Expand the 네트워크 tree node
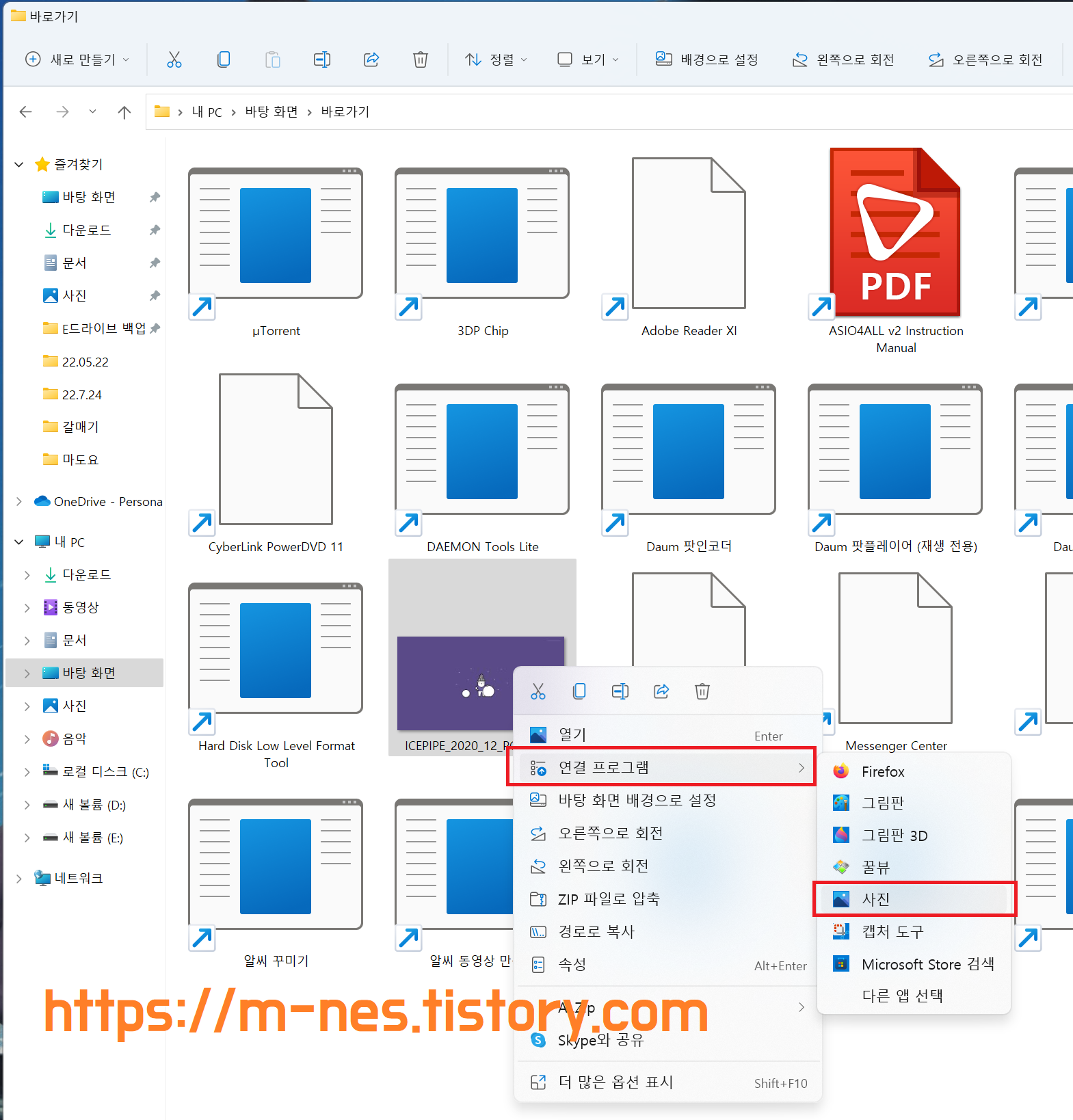 (19, 878)
